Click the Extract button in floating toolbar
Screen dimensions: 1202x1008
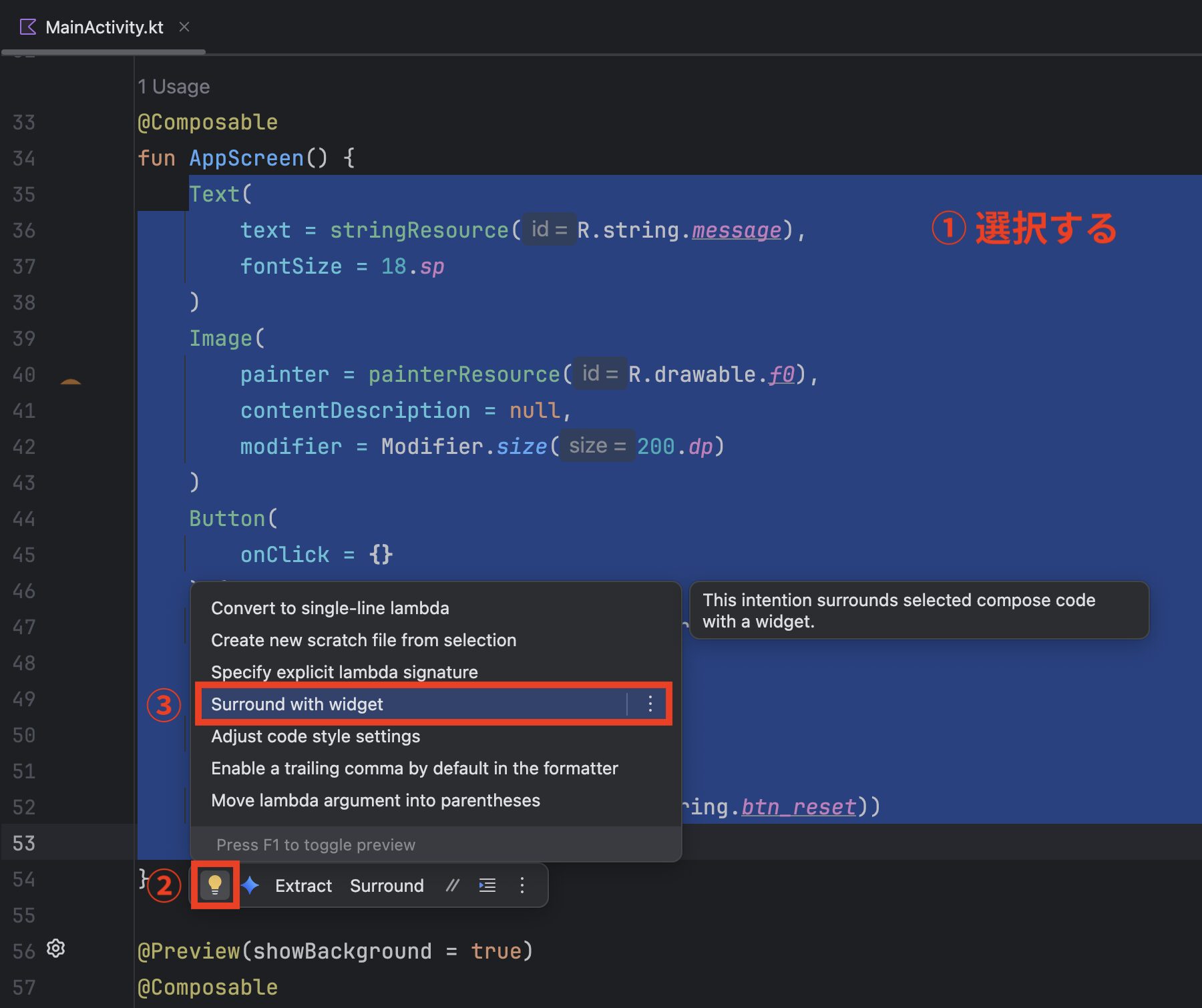(x=303, y=885)
